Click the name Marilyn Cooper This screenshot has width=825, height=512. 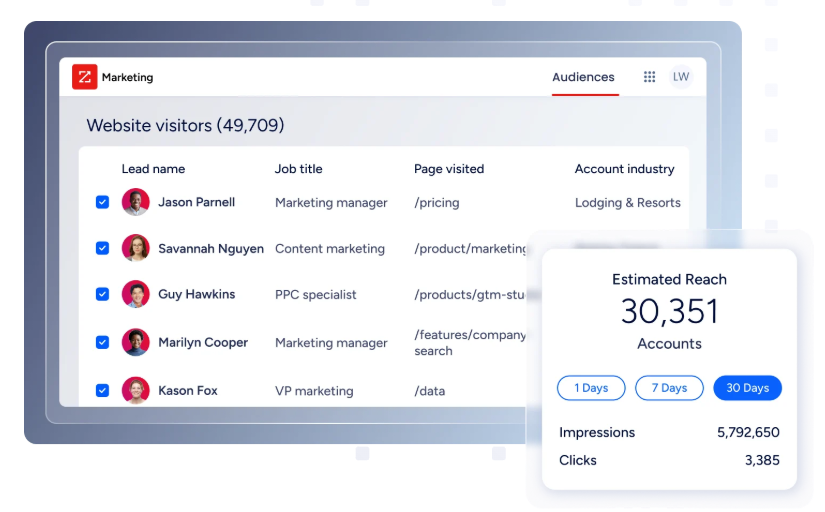[x=203, y=343]
